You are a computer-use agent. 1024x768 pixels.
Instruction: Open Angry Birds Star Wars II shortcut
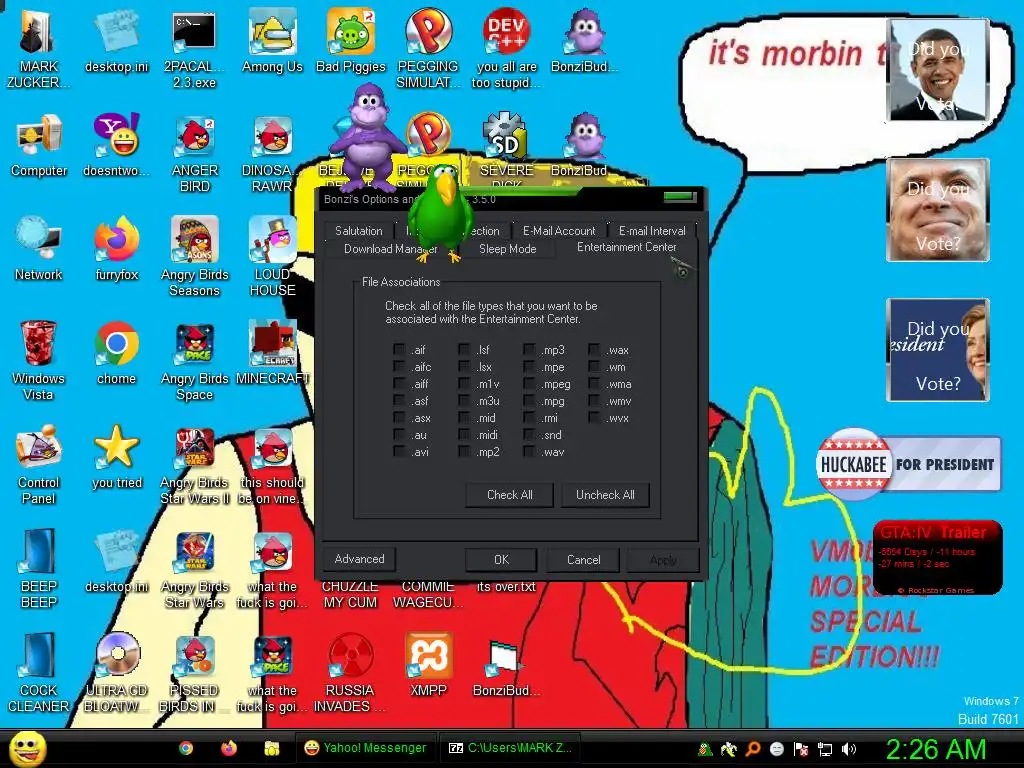point(194,465)
